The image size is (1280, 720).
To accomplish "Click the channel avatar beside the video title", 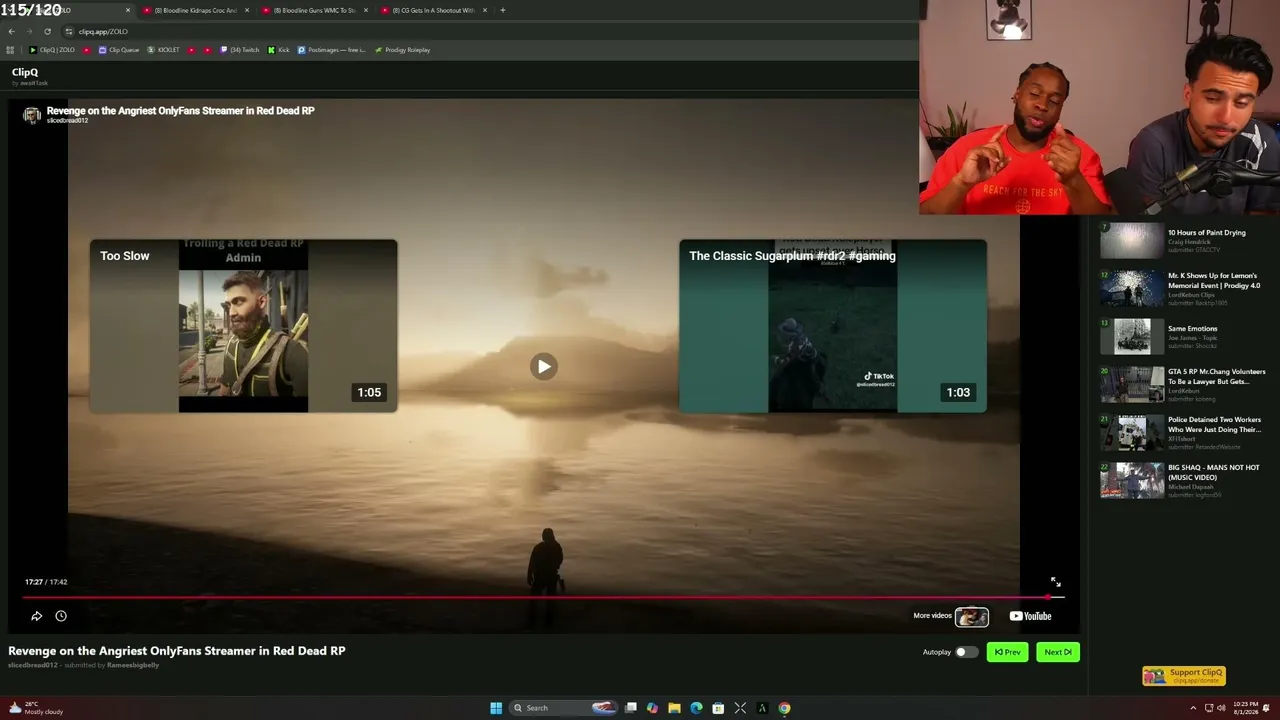I will coord(32,115).
